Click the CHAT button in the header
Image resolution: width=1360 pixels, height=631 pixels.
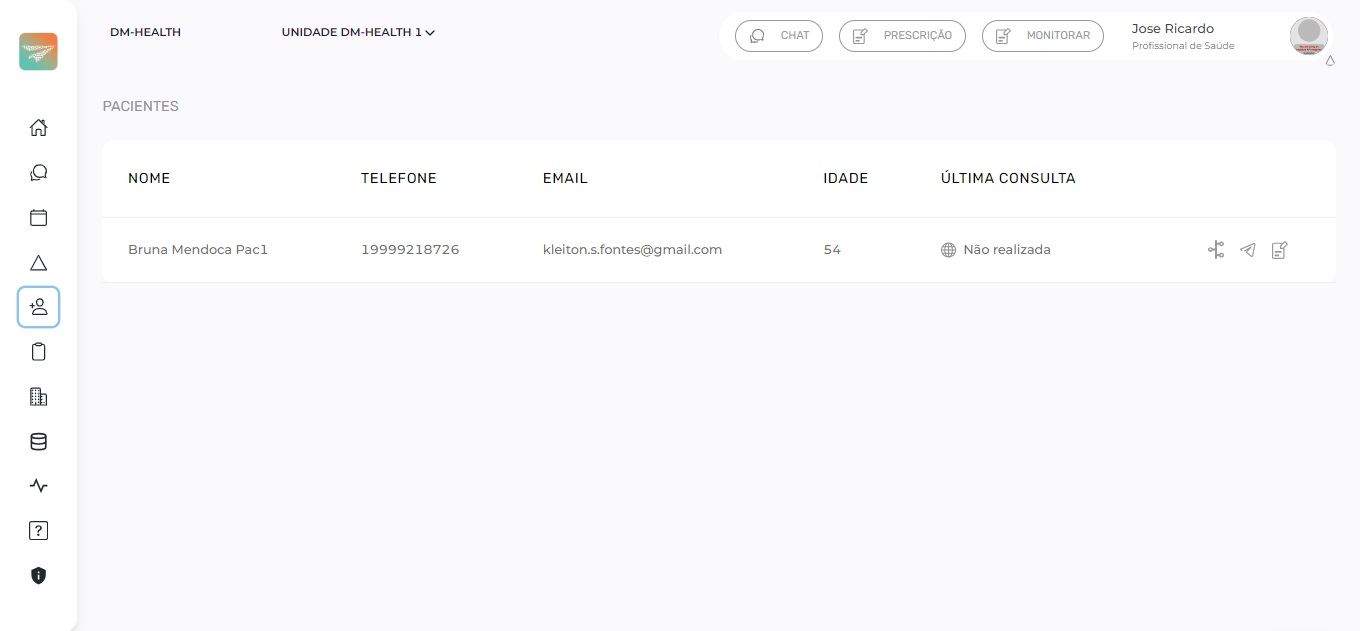pyautogui.click(x=779, y=36)
